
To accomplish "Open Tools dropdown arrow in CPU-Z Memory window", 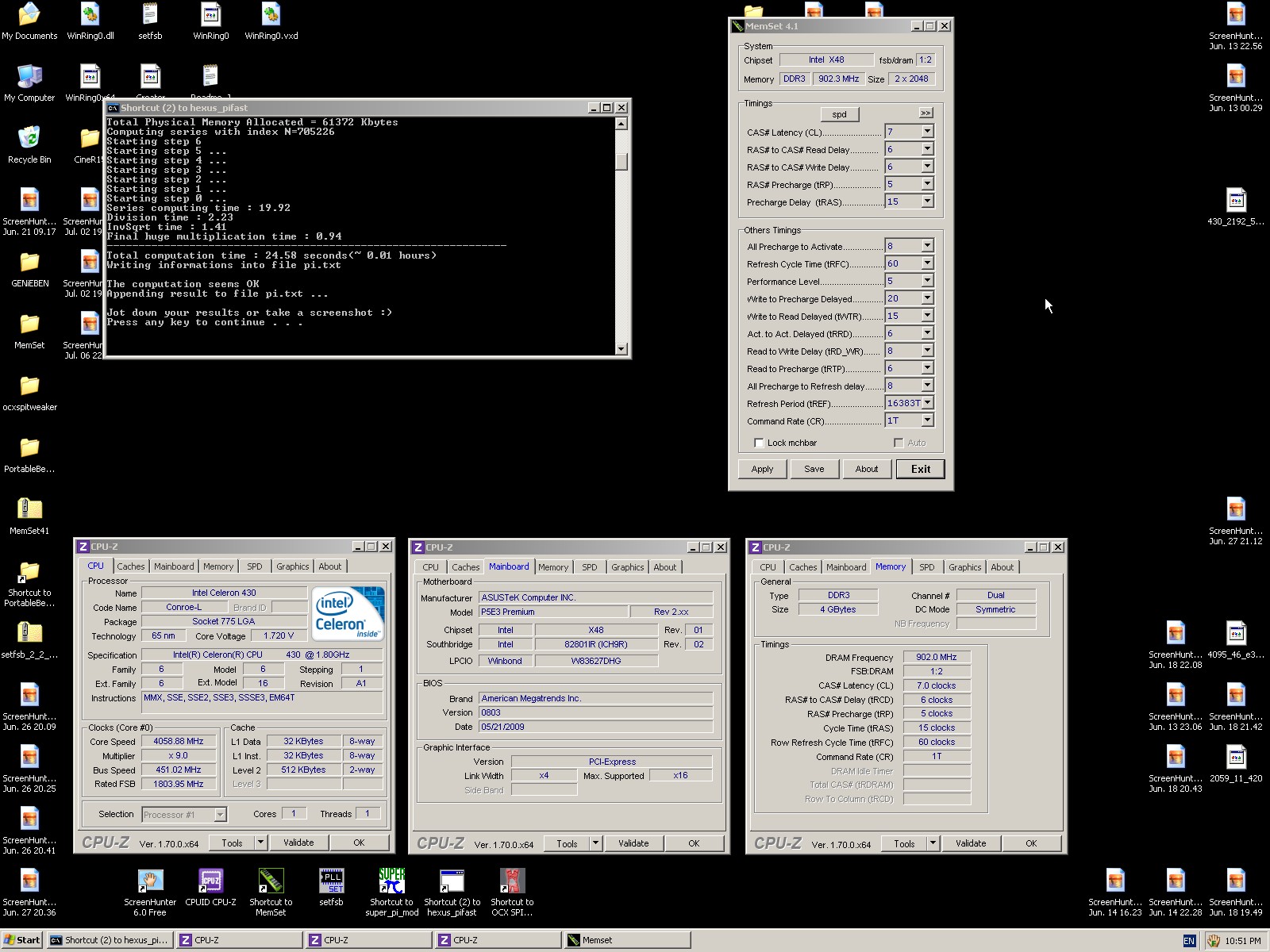I will tap(933, 843).
